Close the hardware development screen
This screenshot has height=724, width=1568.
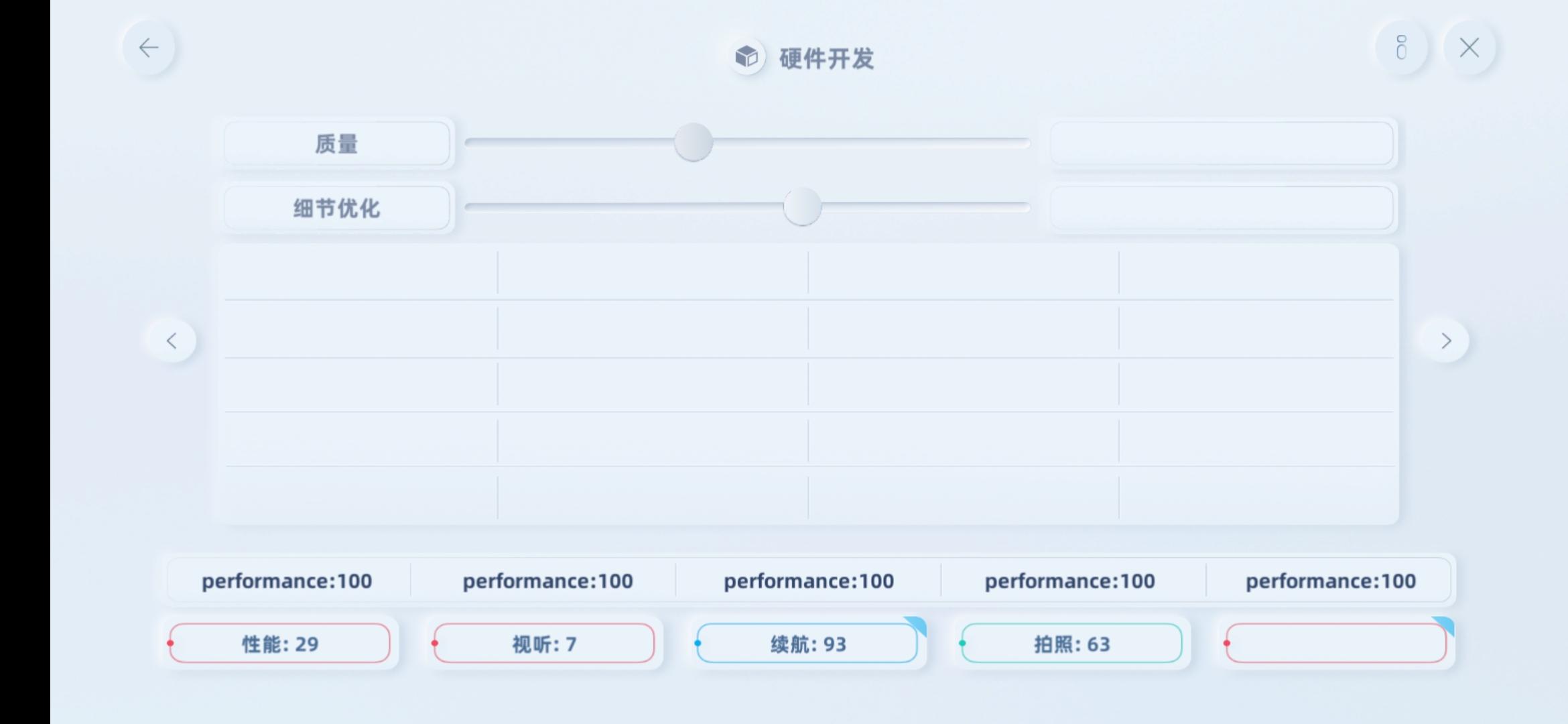click(1469, 48)
